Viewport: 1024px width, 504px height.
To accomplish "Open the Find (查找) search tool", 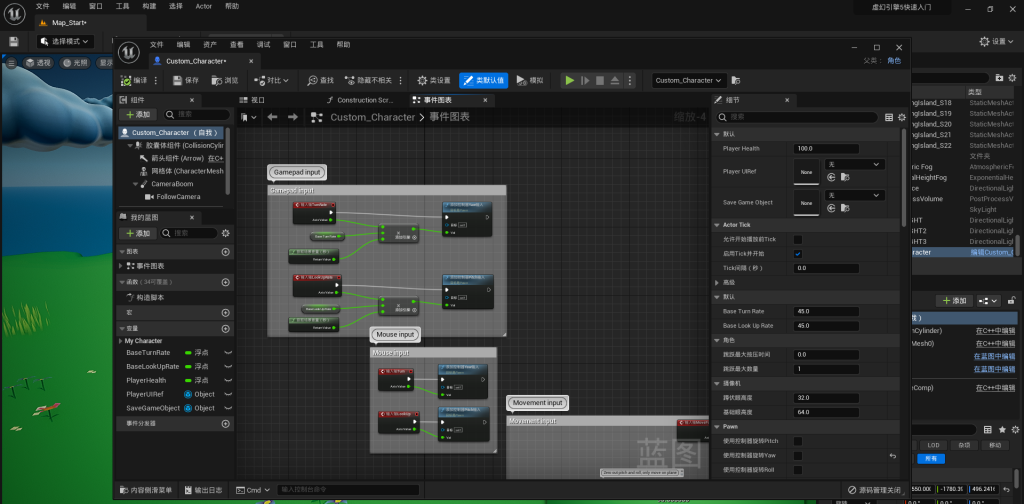I will pyautogui.click(x=320, y=80).
